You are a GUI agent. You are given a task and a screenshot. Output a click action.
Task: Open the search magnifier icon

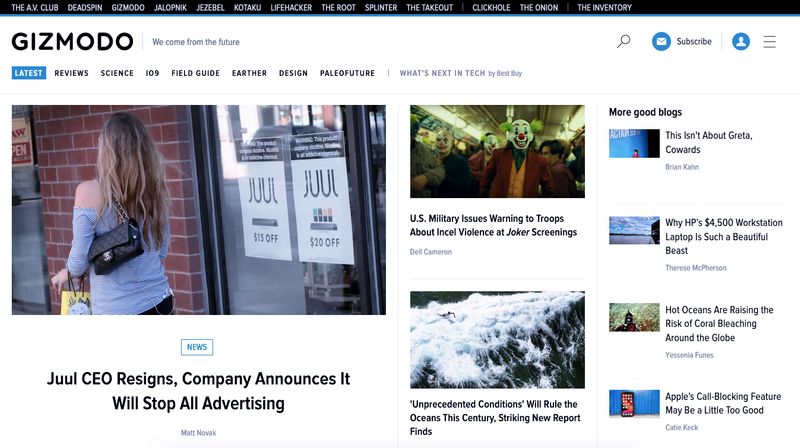coord(623,41)
